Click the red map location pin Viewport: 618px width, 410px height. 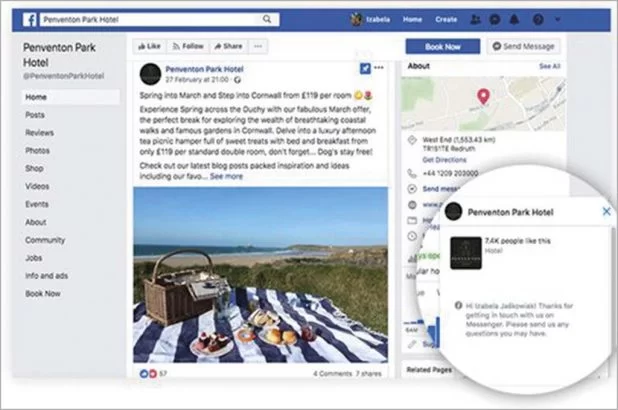pos(483,96)
